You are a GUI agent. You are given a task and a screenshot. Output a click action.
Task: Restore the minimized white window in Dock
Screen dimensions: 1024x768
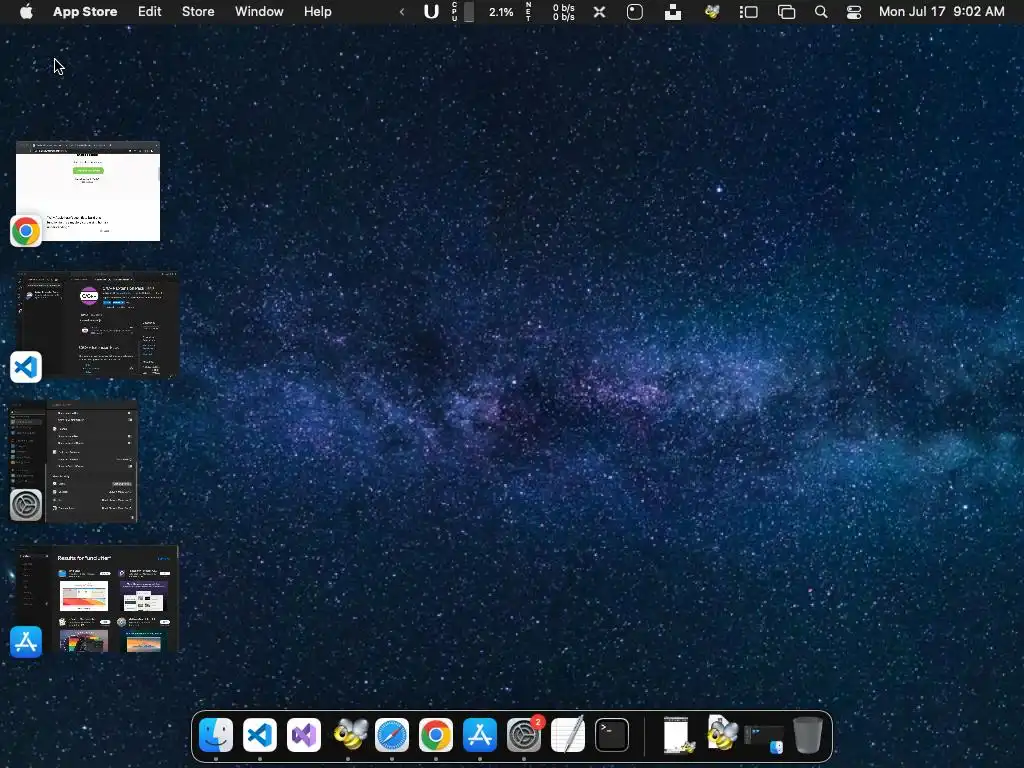677,735
